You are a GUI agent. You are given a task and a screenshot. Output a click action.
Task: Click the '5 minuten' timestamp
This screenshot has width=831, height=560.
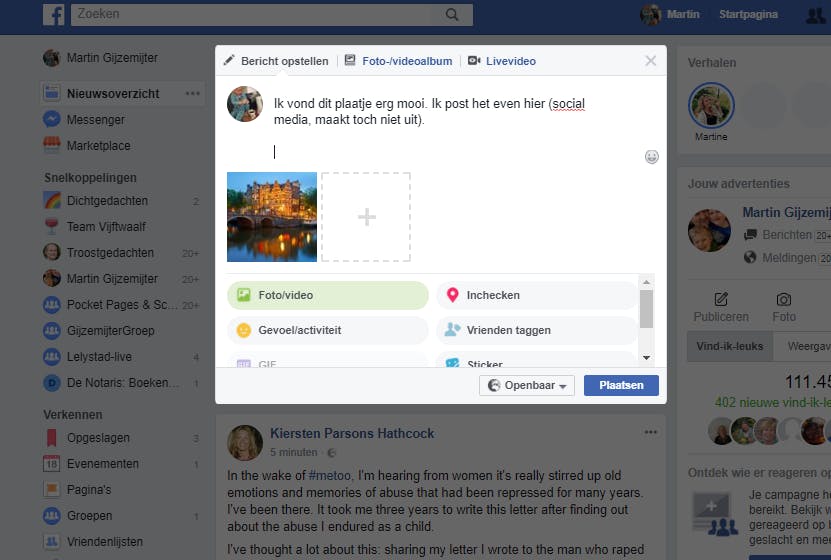(294, 452)
